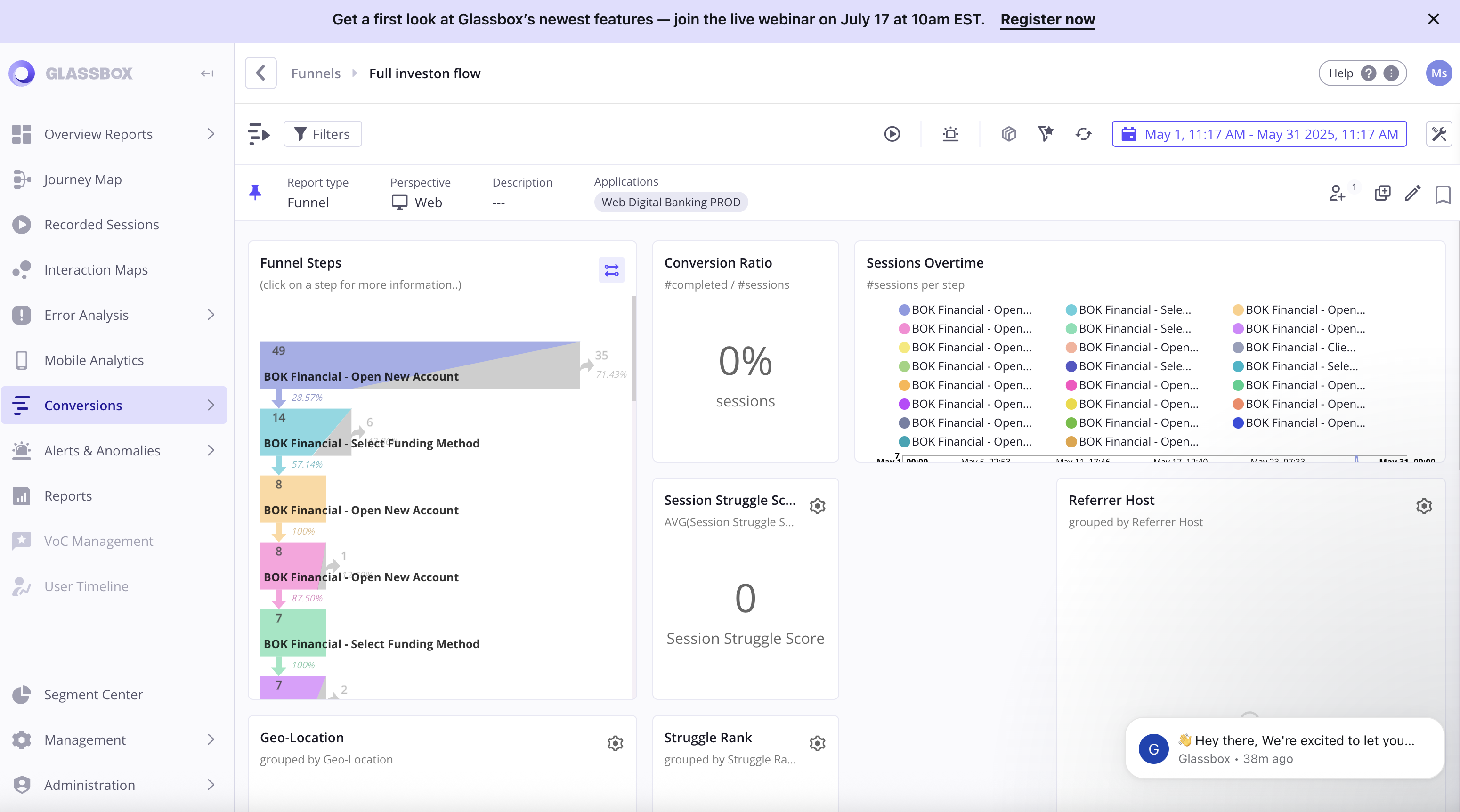Viewport: 1460px width, 812px height.
Task: Expand the Overview Reports menu
Action: [x=210, y=134]
